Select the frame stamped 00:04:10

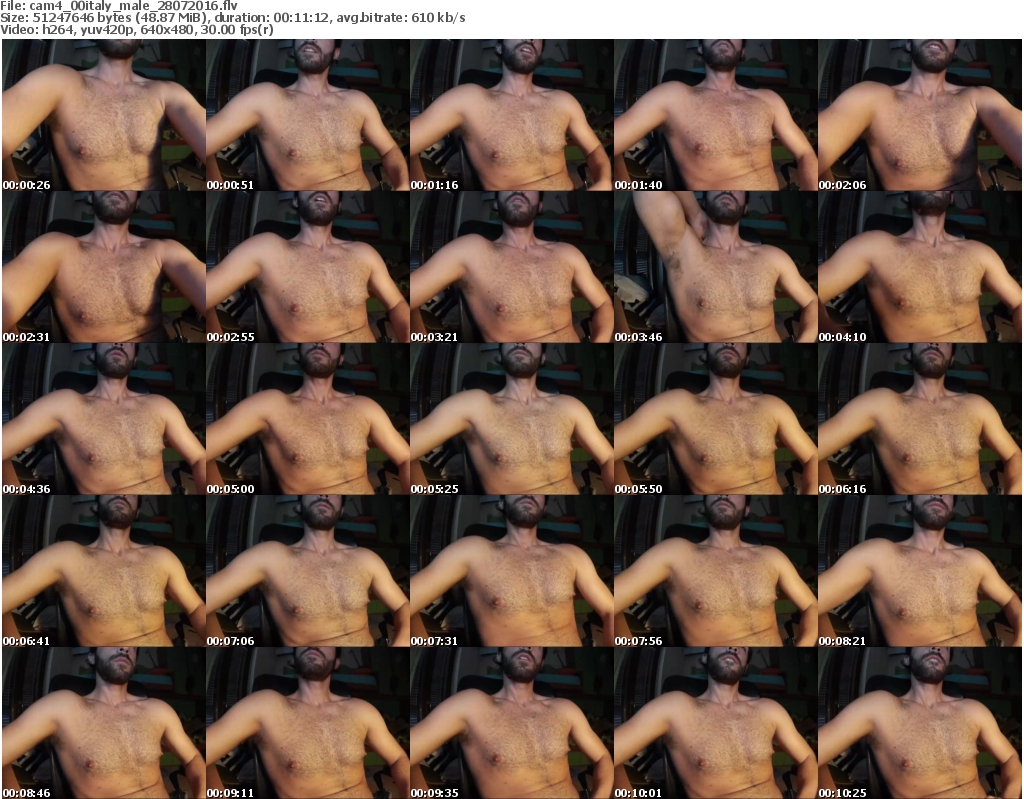pyautogui.click(x=920, y=267)
